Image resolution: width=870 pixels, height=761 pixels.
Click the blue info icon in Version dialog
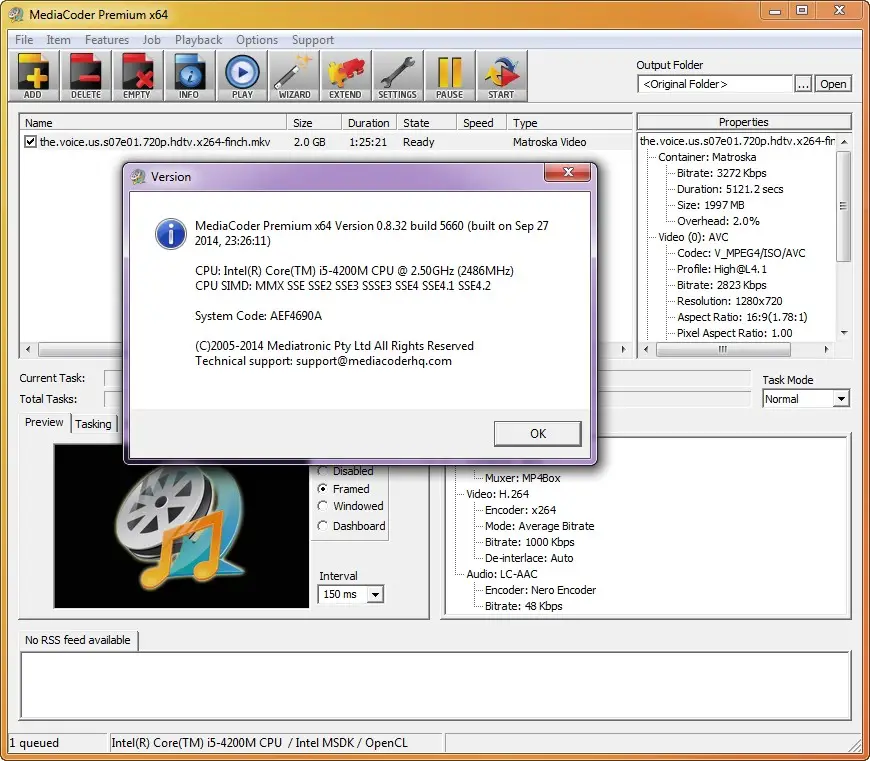click(170, 234)
